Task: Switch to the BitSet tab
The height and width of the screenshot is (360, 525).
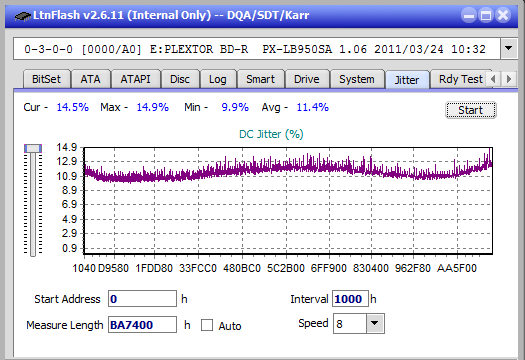Action: [47, 79]
